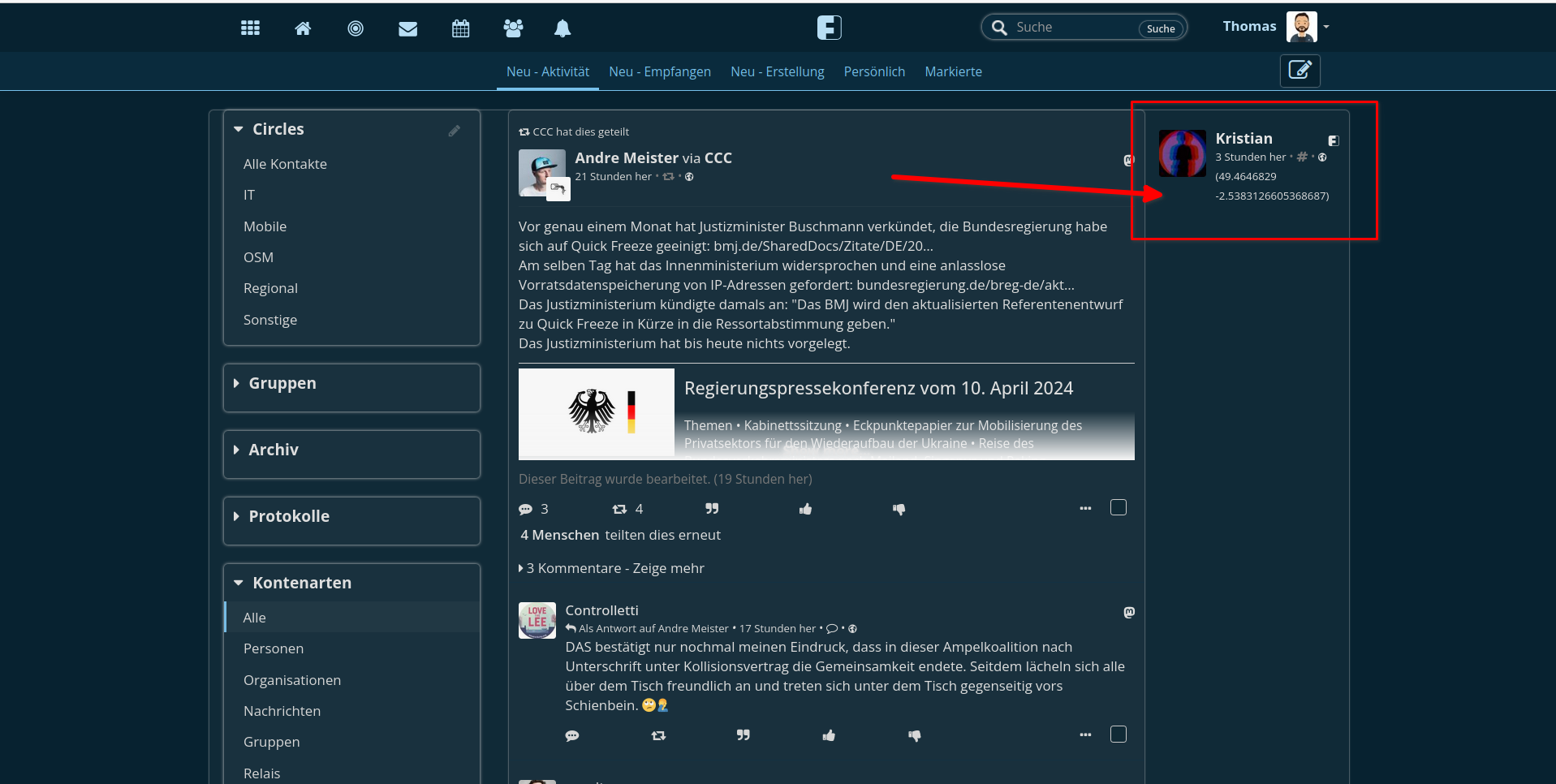Open the calendar icon in navbar
This screenshot has height=784, width=1556.
[460, 28]
